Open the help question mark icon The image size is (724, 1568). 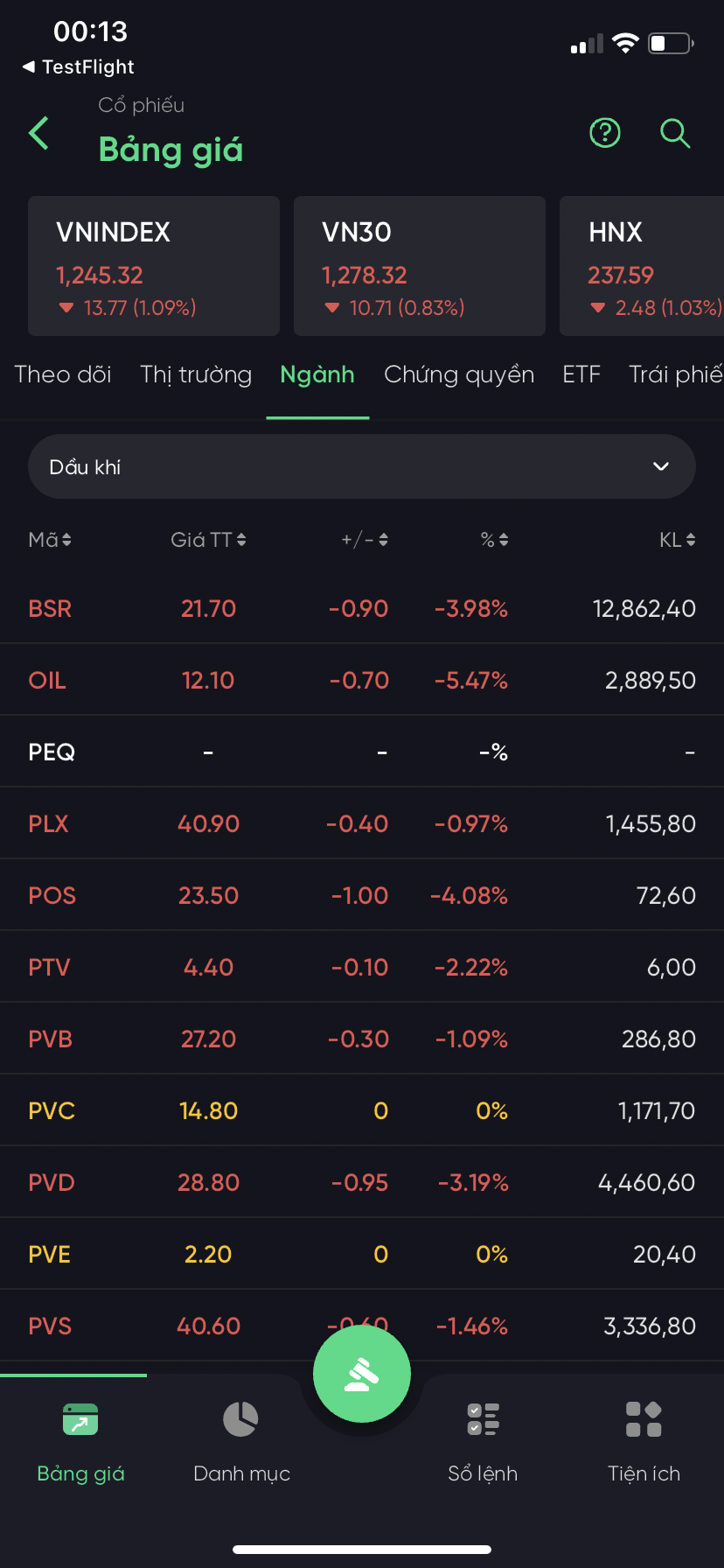point(605,133)
